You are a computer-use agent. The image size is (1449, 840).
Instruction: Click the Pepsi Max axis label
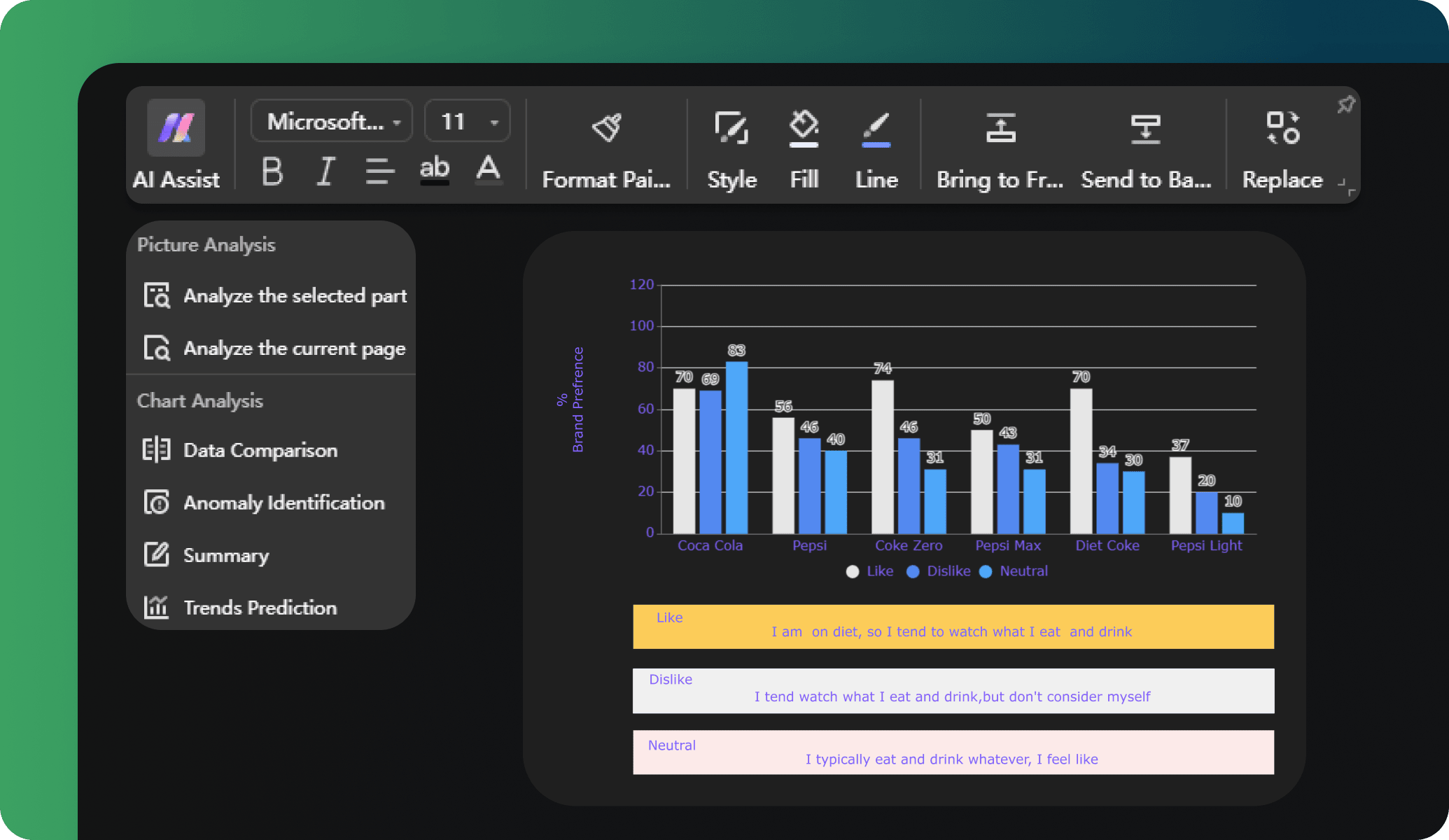[x=1008, y=545]
